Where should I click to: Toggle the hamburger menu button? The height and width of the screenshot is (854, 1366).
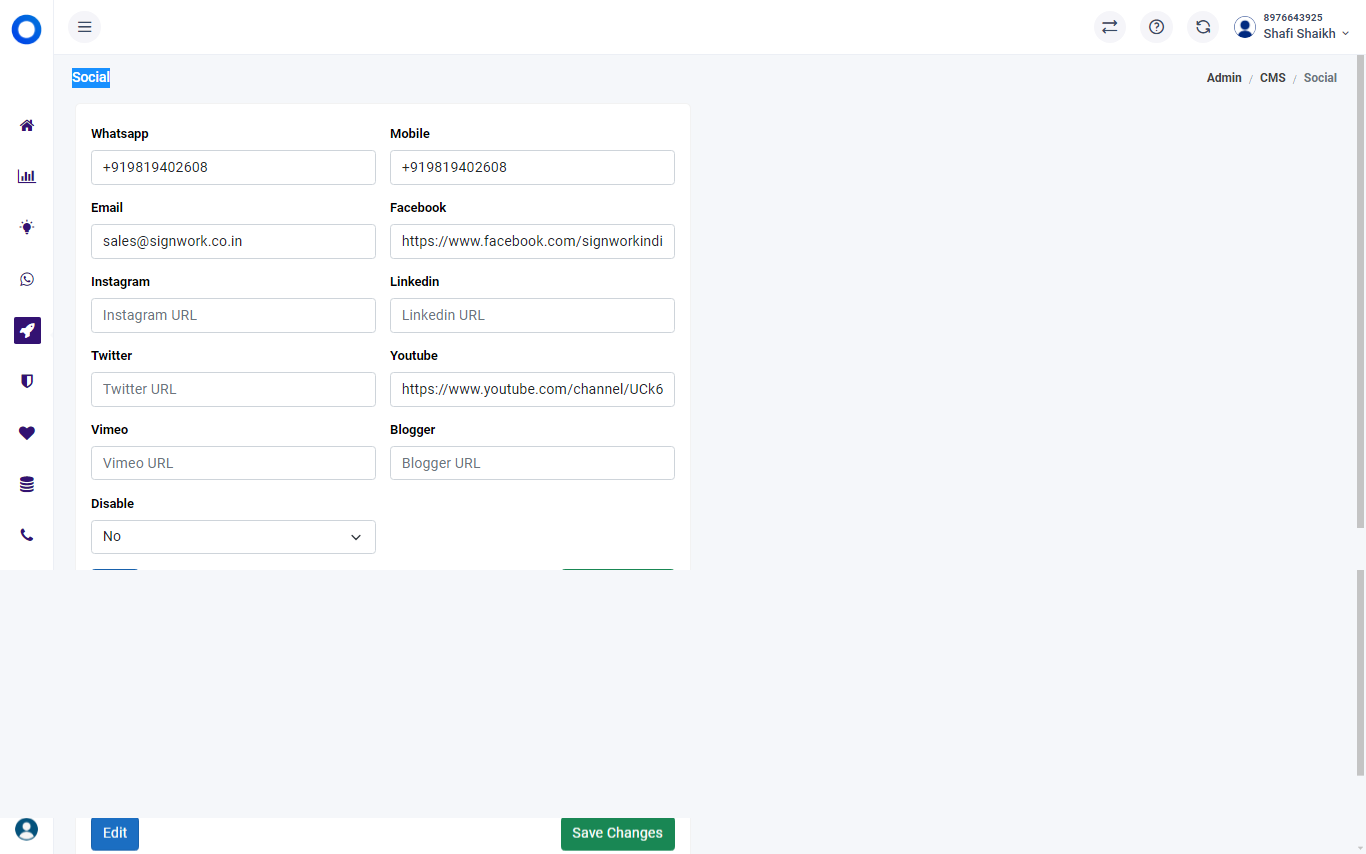85,27
